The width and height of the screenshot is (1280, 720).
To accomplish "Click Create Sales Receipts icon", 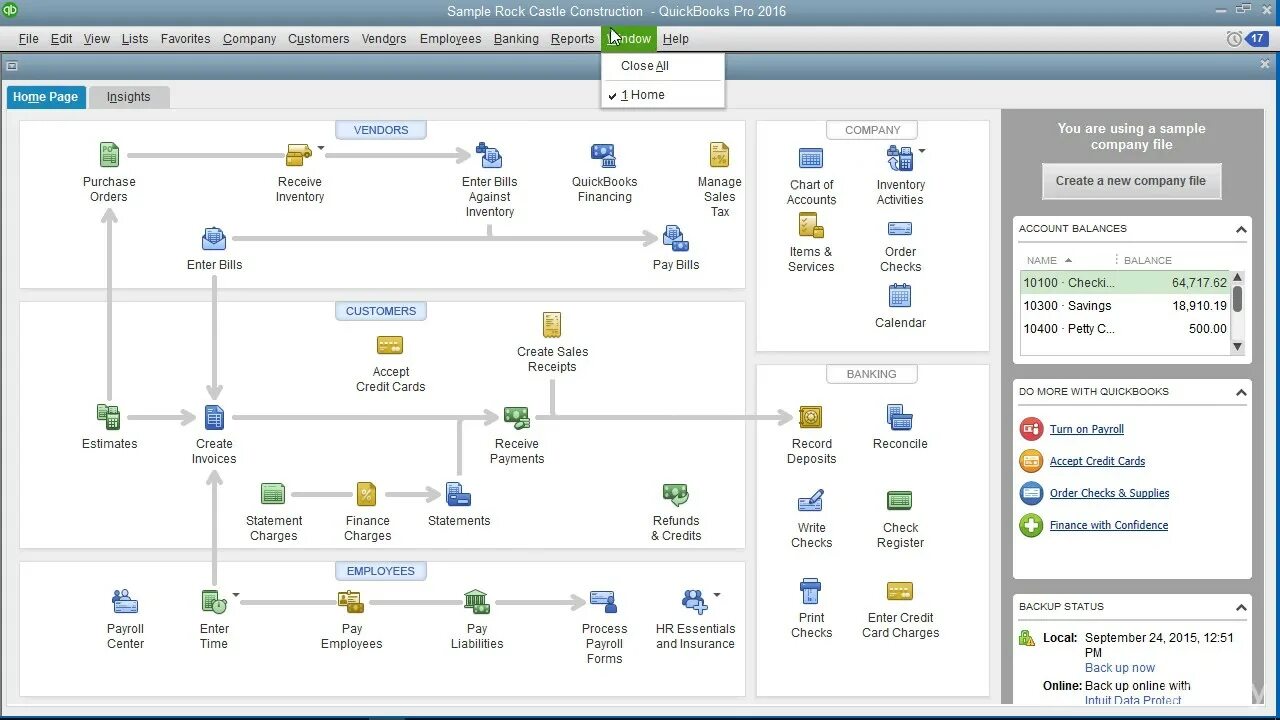I will pos(552,325).
